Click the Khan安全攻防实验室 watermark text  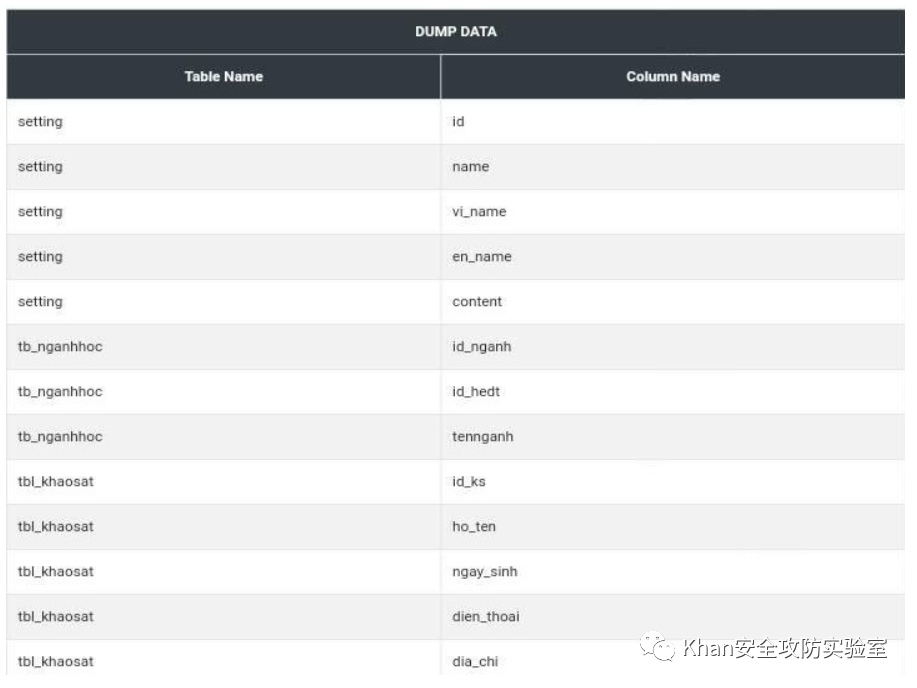(x=785, y=648)
